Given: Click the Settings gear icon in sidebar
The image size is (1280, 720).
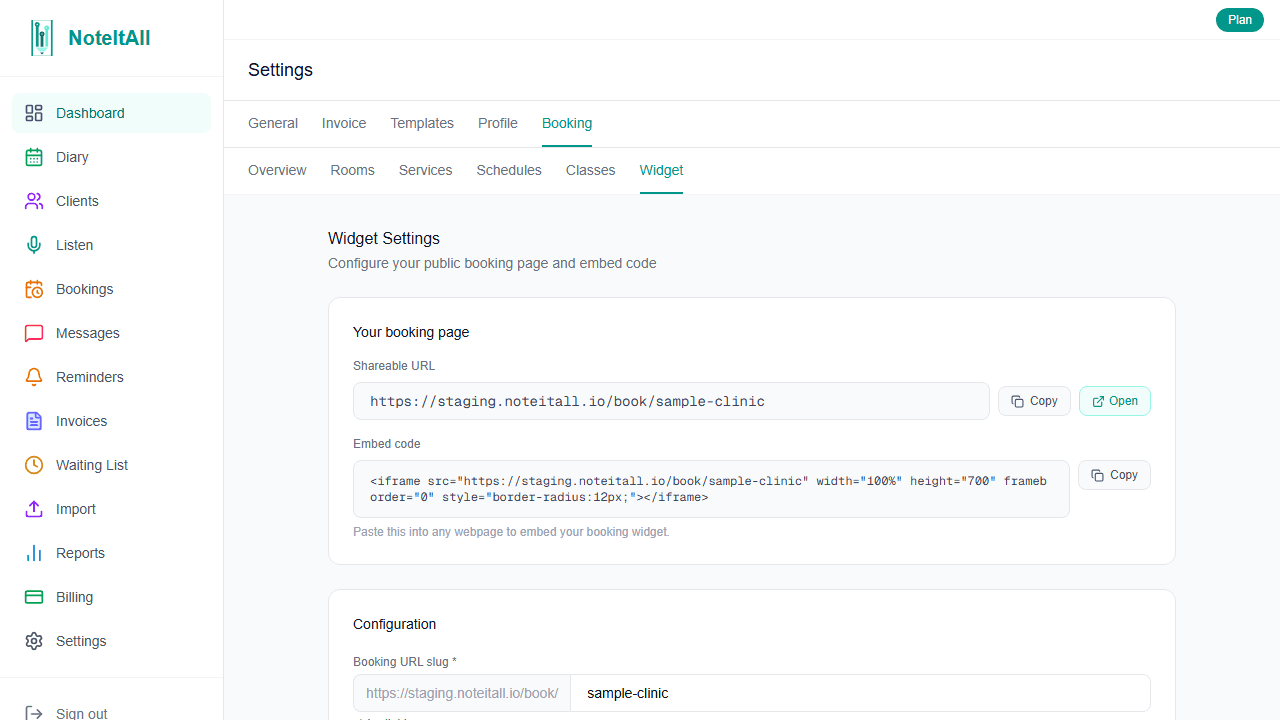Looking at the screenshot, I should (34, 641).
